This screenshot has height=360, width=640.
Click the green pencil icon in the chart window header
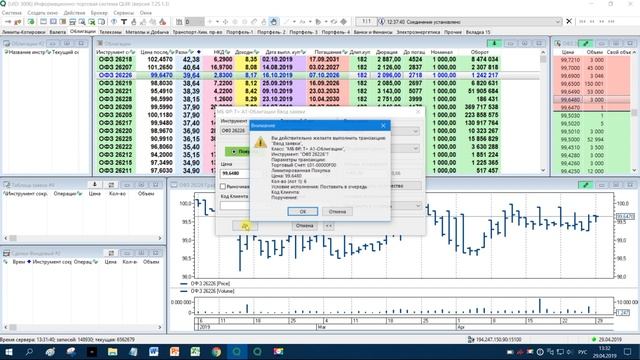(x=586, y=185)
